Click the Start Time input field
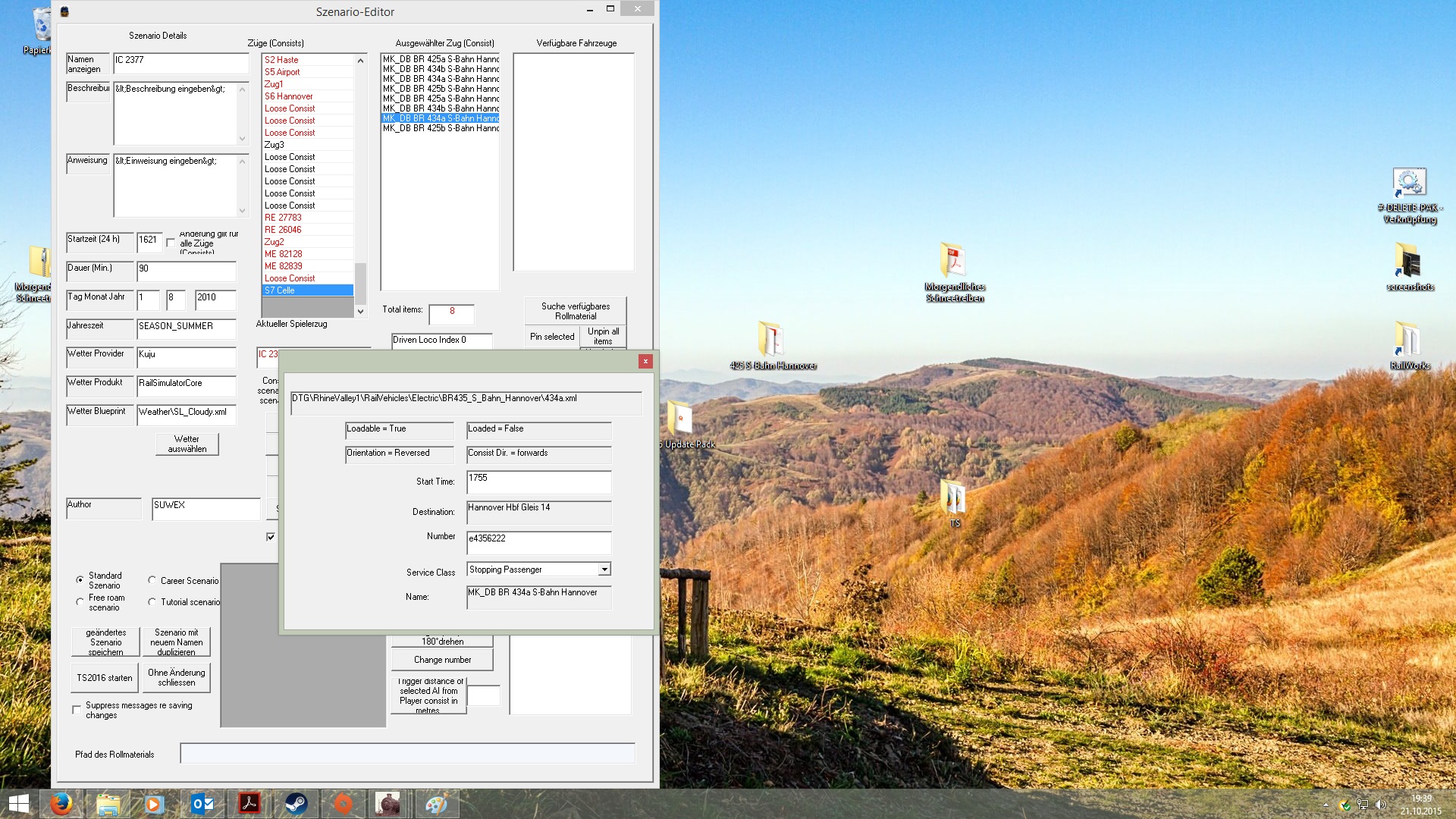The width and height of the screenshot is (1456, 819). (x=538, y=482)
